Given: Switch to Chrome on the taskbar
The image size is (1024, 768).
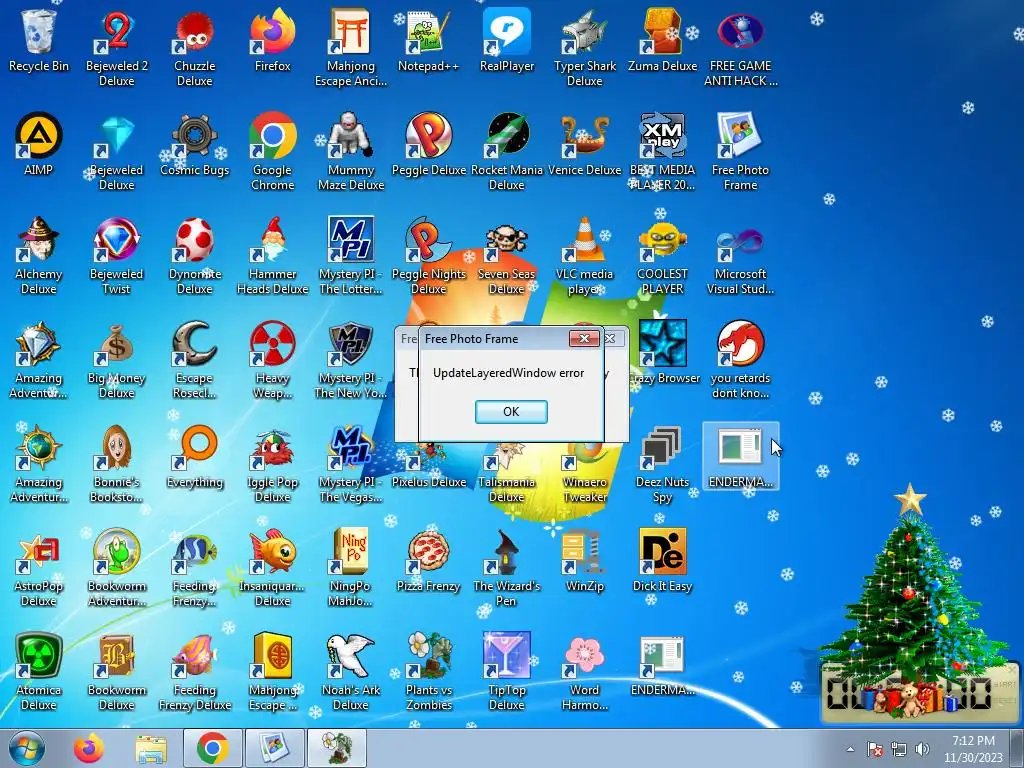Looking at the screenshot, I should click(x=212, y=748).
